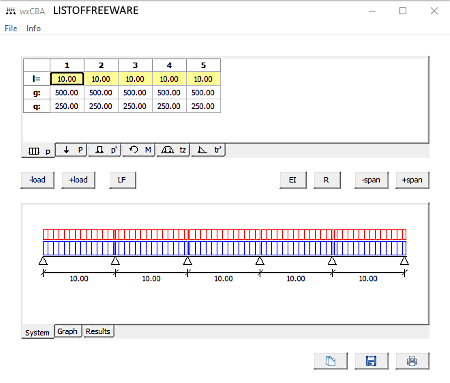450x383 pixels.
Task: Switch to the Graph tab
Action: click(68, 331)
